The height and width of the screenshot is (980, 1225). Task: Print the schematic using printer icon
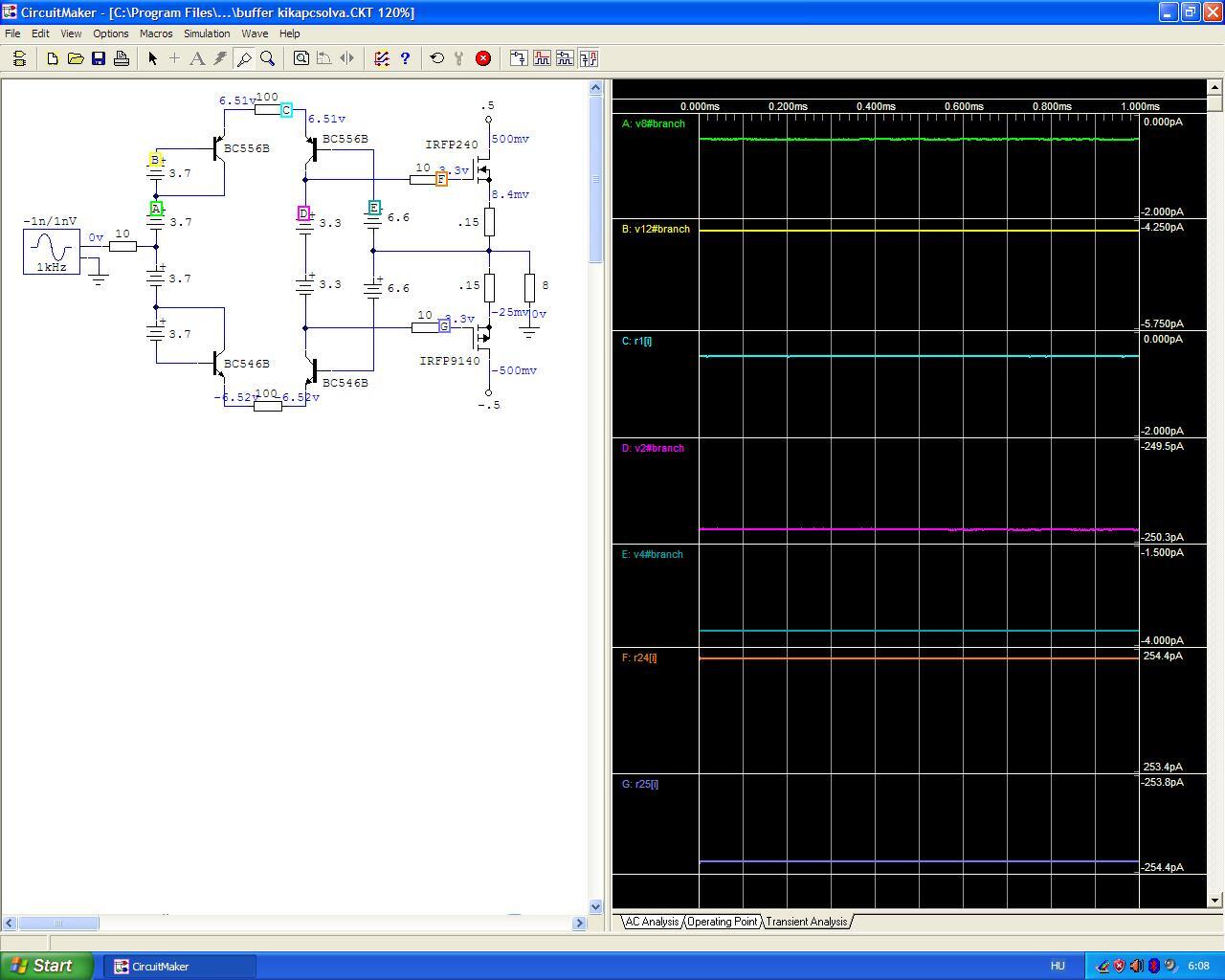tap(122, 58)
